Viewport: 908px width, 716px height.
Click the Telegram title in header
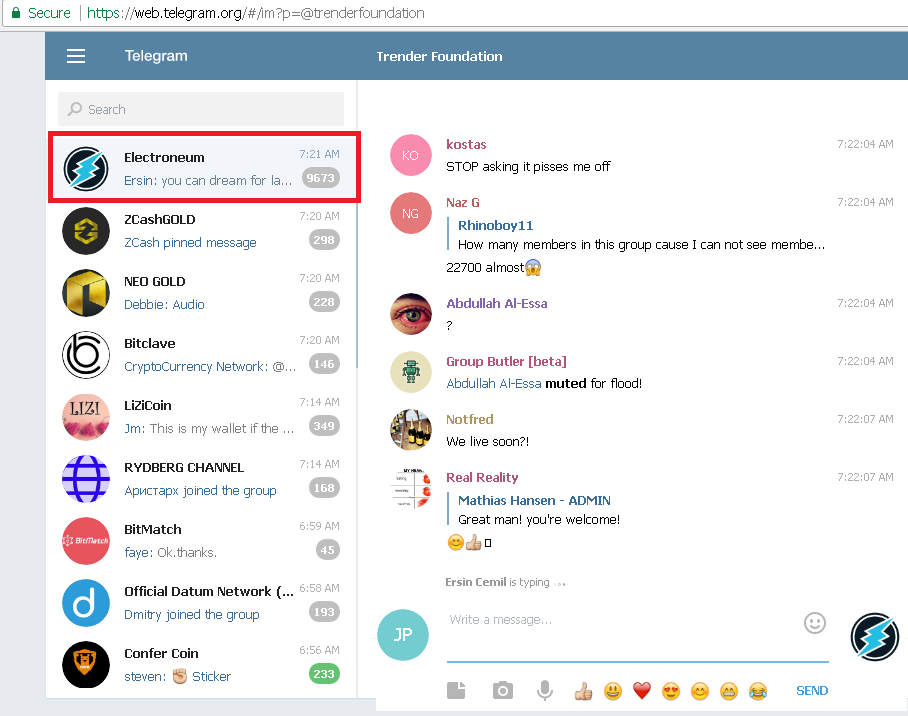tap(156, 56)
